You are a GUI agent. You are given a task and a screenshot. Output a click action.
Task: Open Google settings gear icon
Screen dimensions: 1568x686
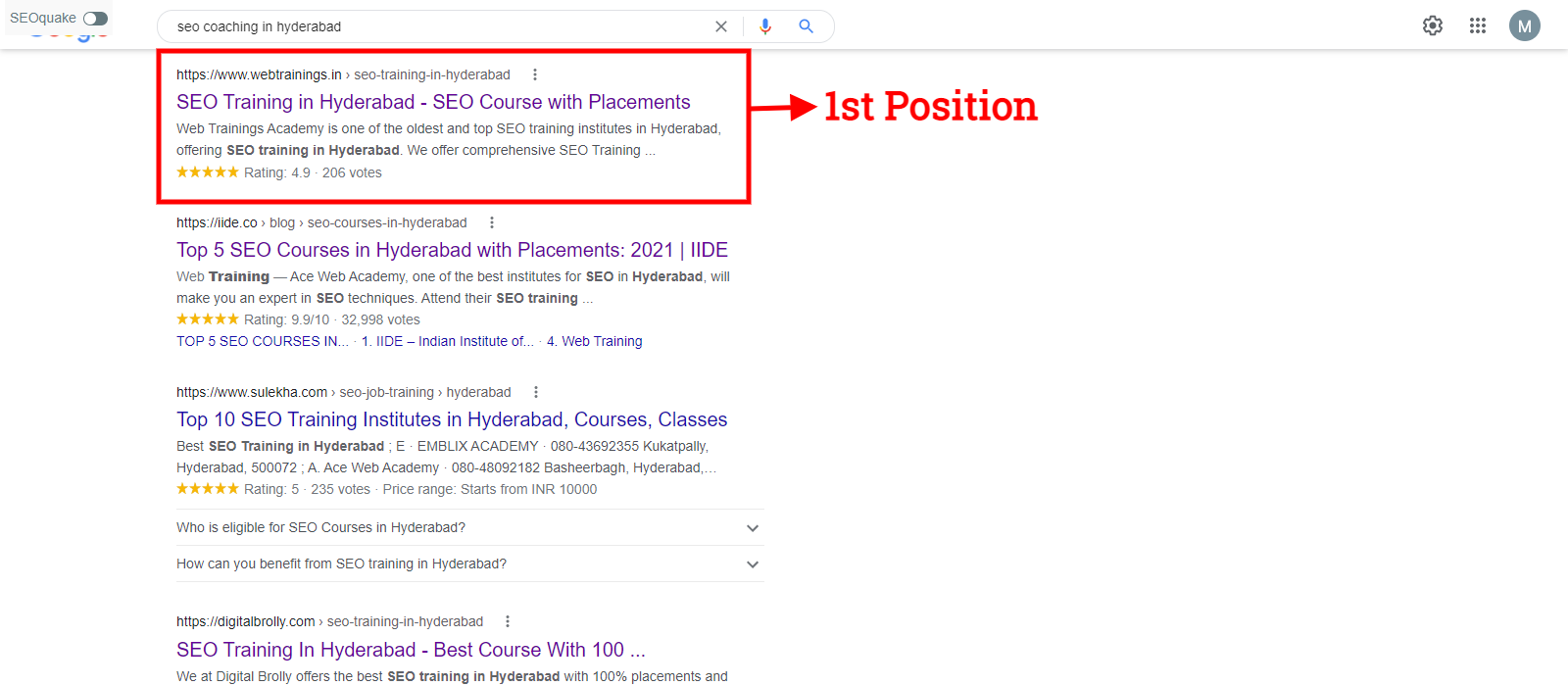click(1433, 25)
